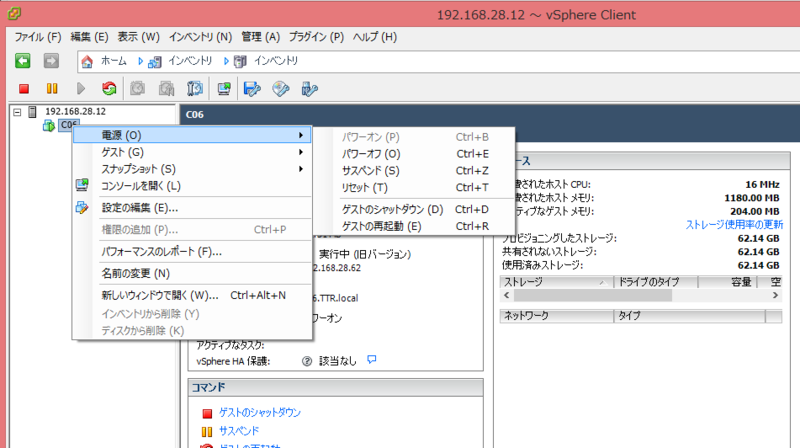The height and width of the screenshot is (448, 800).
Task: Click the yellow suspend command icon
Action: click(x=207, y=432)
